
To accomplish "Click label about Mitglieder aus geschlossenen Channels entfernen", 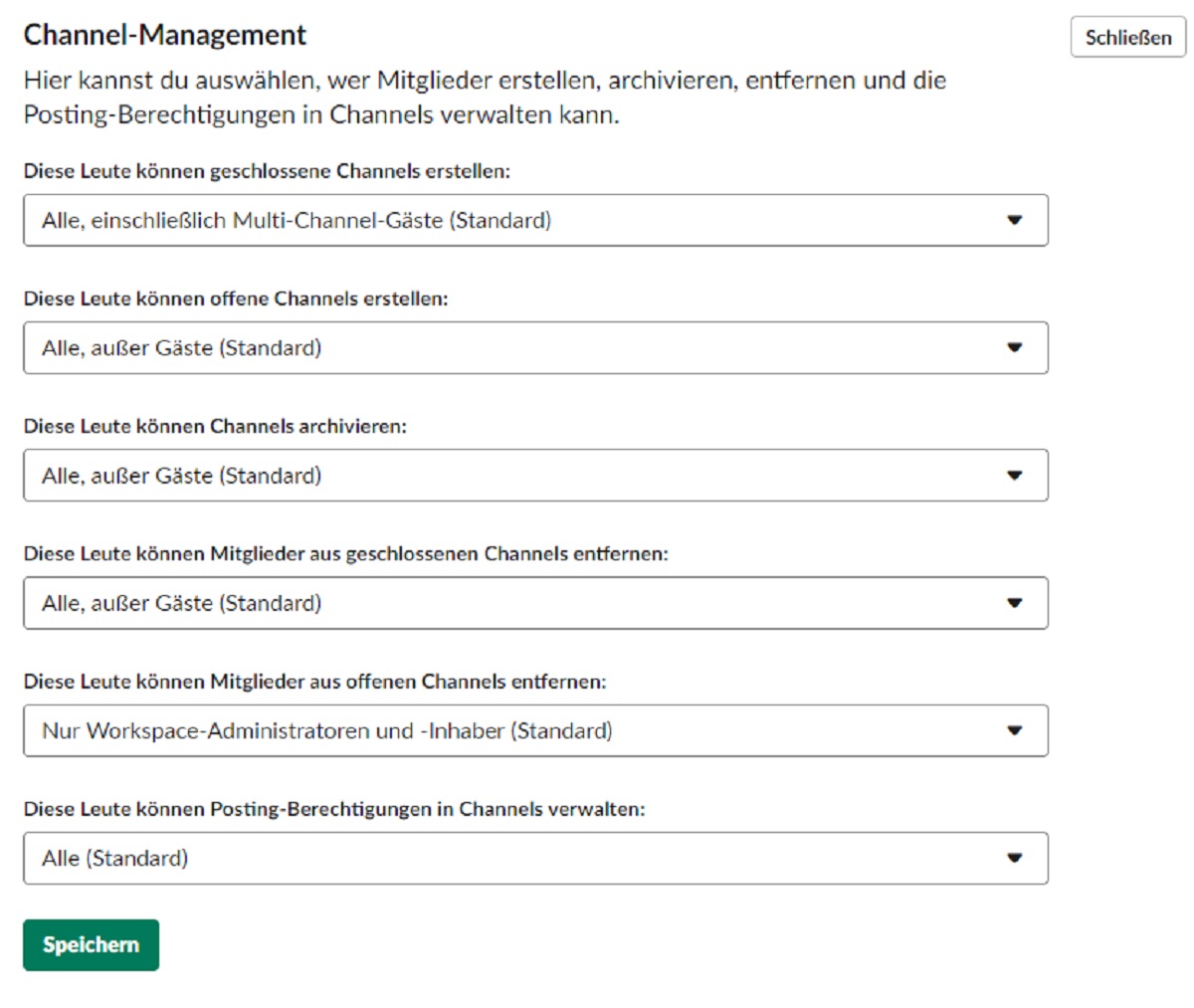I will click(345, 553).
